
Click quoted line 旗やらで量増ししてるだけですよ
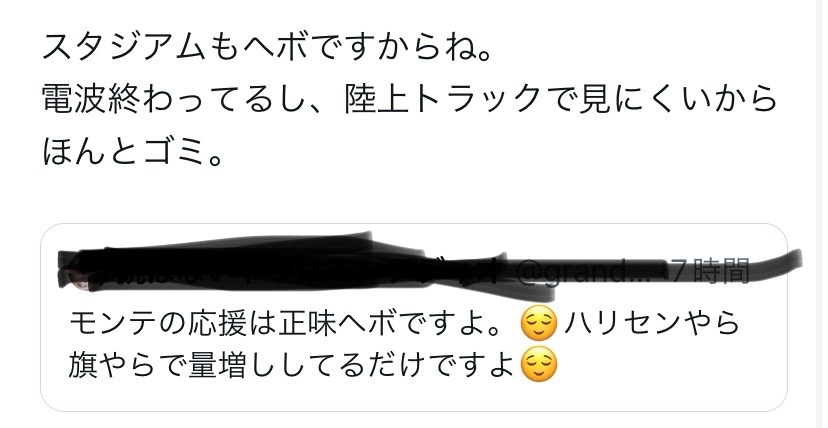coord(291,366)
